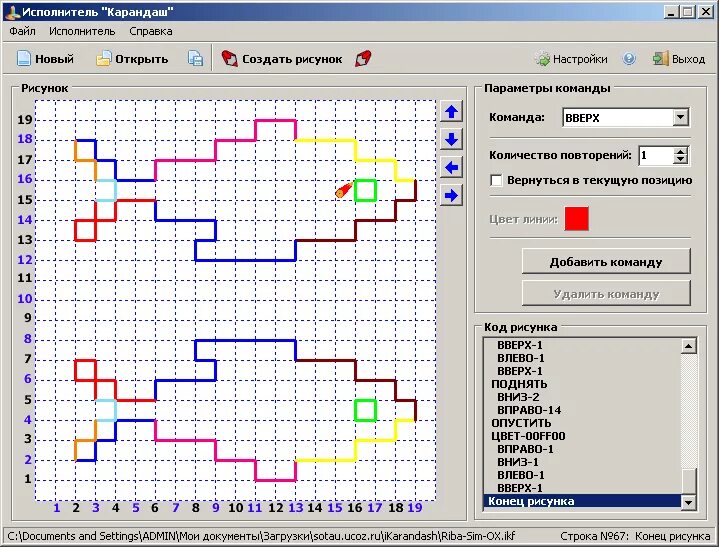Screen dimensions: 719x547
Task: Click code list scrollbar up arrow
Action: [x=688, y=346]
